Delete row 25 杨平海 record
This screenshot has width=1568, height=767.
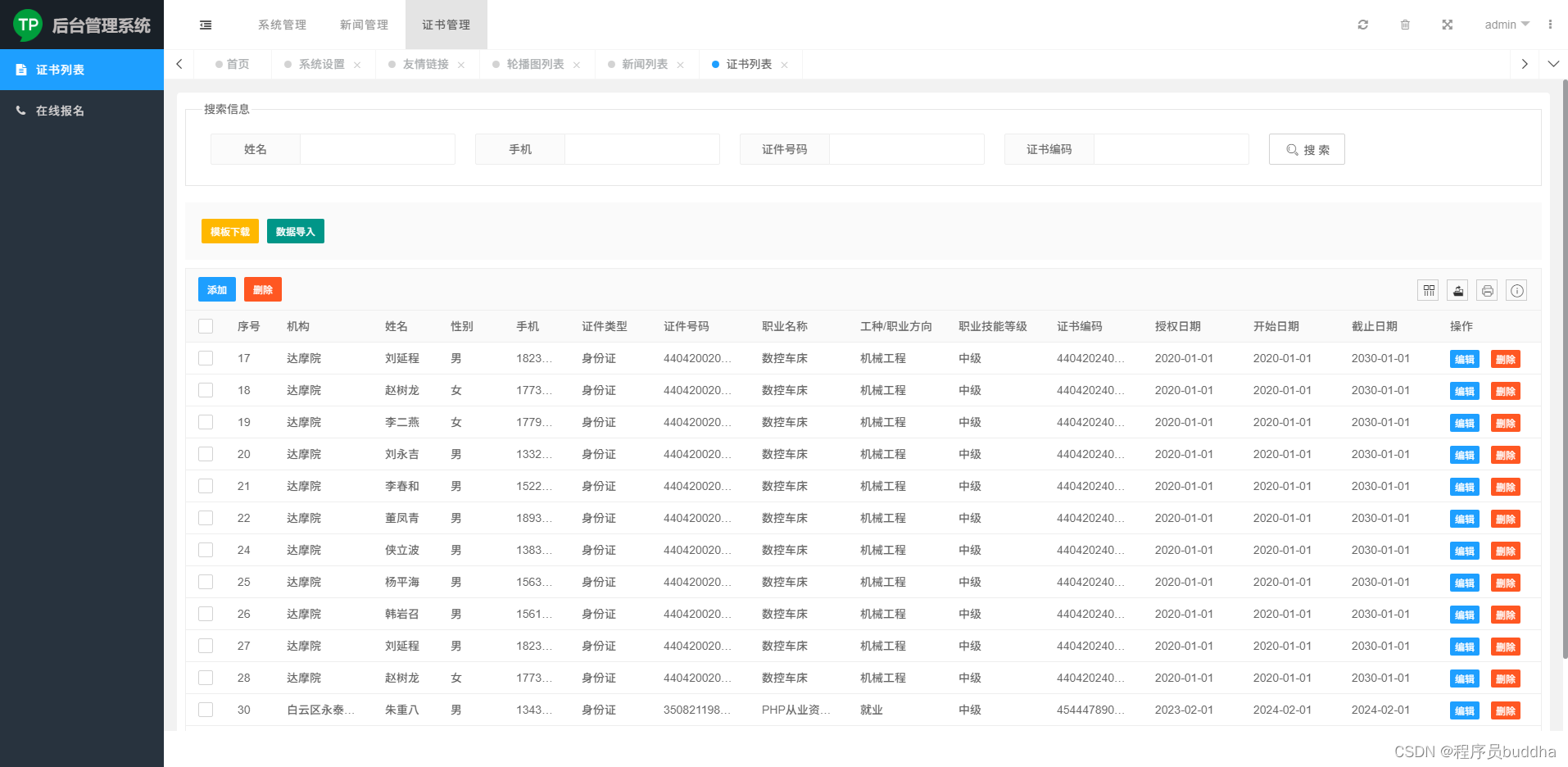[x=1506, y=583]
